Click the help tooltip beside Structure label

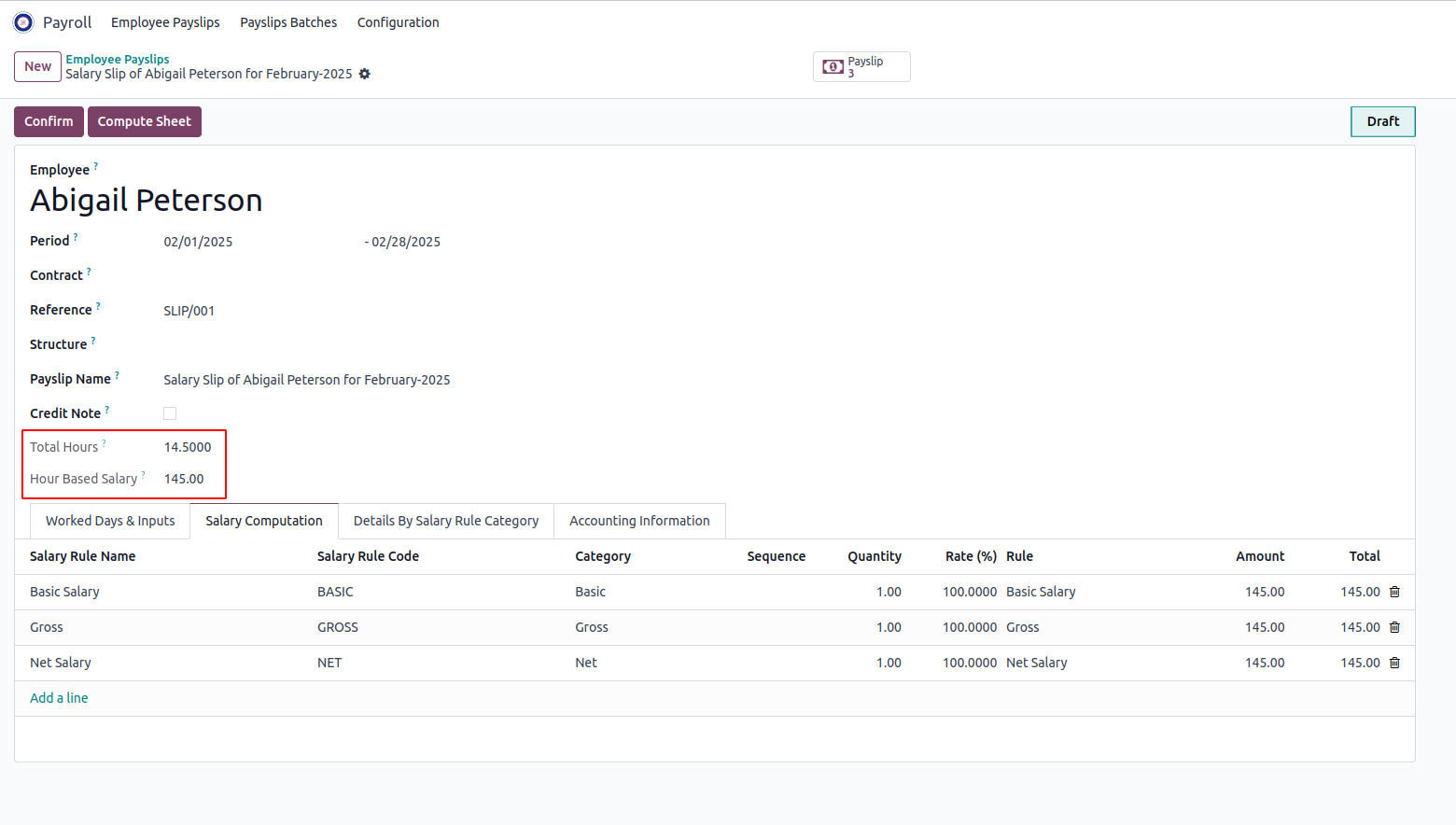coord(93,341)
